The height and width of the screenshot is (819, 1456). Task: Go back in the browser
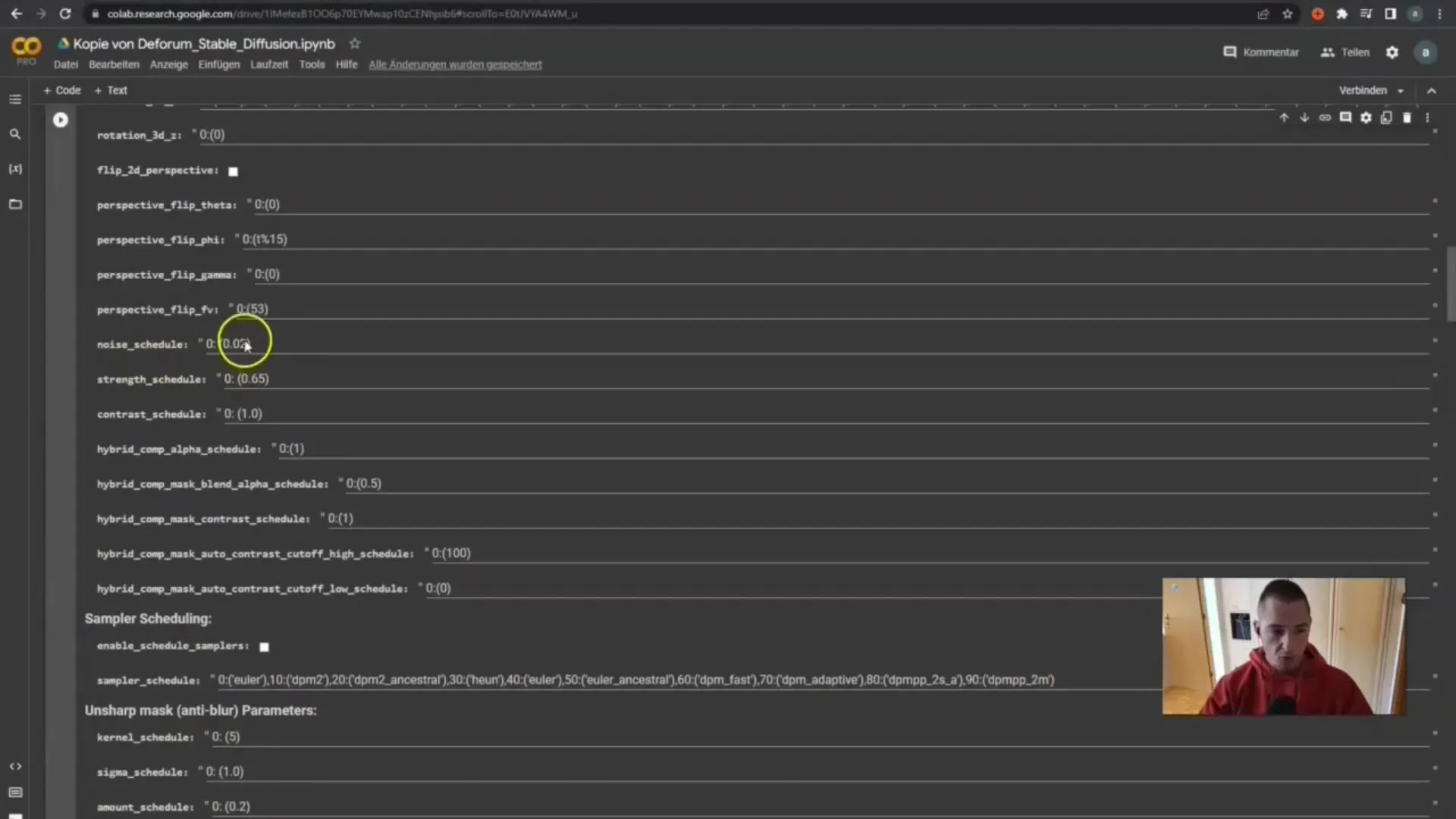[x=17, y=14]
